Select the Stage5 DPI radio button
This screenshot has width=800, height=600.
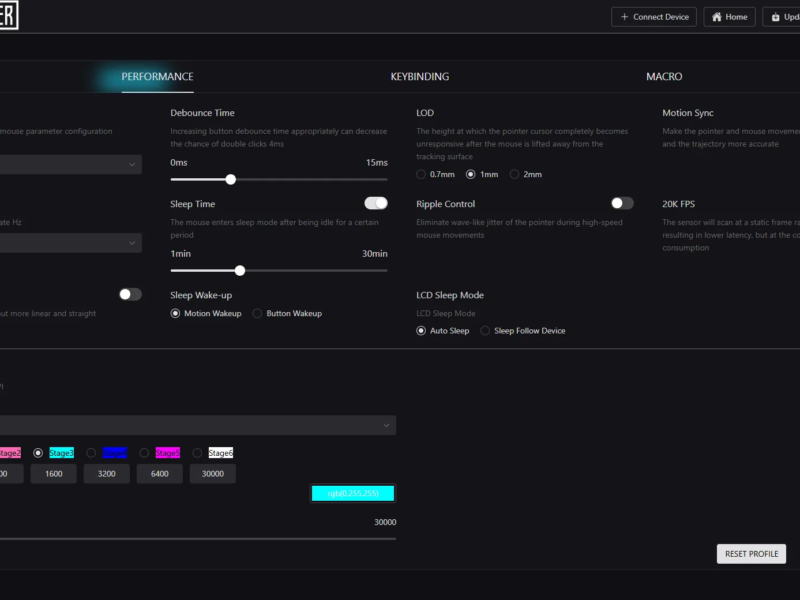pos(144,453)
